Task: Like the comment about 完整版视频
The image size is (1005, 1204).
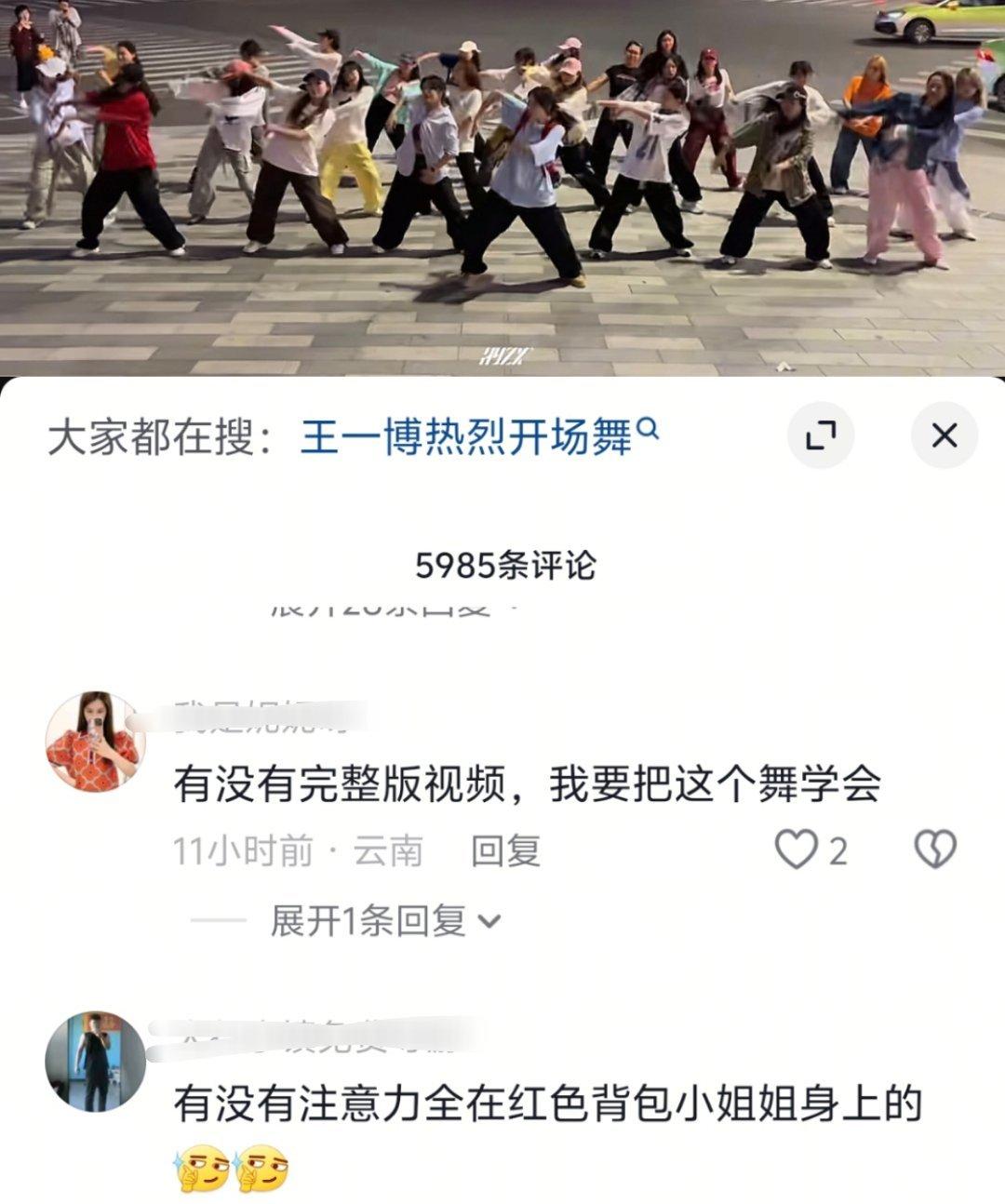Action: tap(797, 849)
